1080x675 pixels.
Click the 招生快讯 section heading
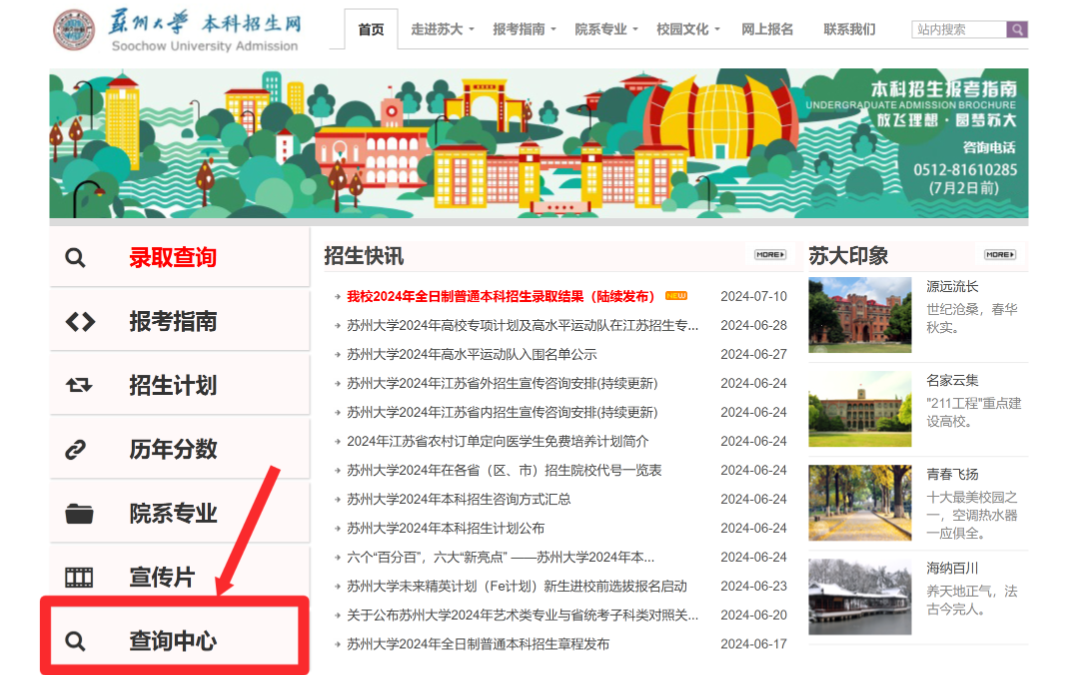click(364, 256)
